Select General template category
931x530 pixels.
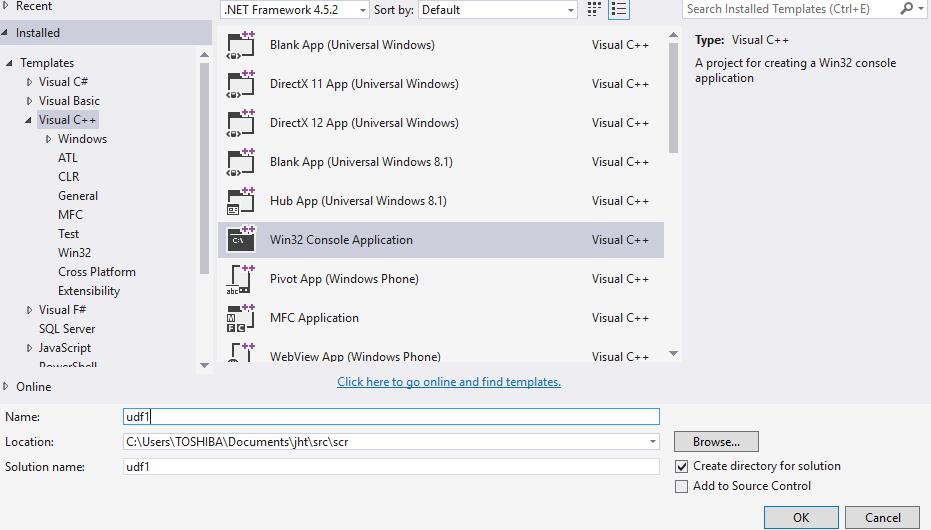pyautogui.click(x=78, y=196)
